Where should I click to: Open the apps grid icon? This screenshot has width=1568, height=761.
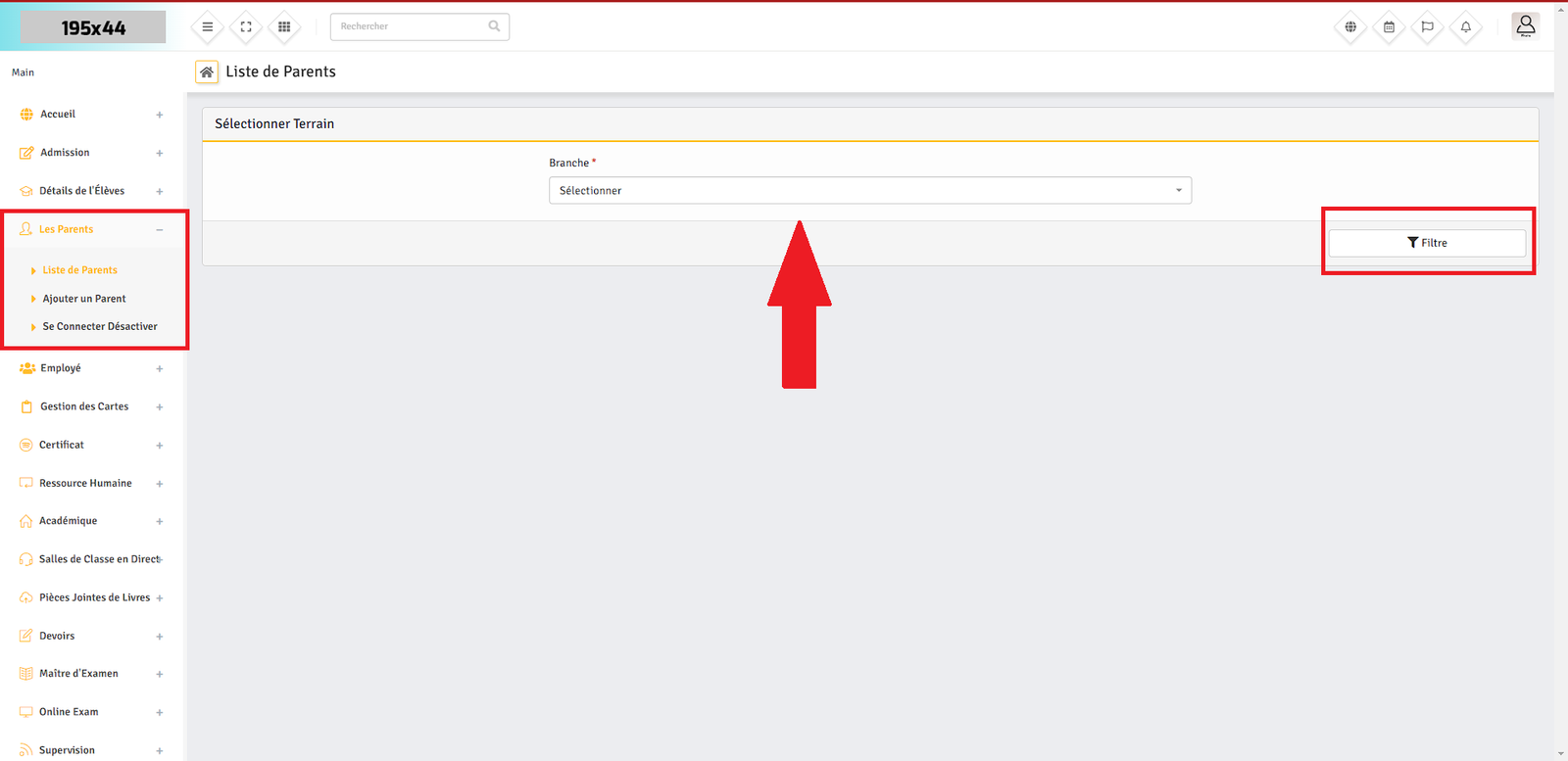(x=284, y=27)
